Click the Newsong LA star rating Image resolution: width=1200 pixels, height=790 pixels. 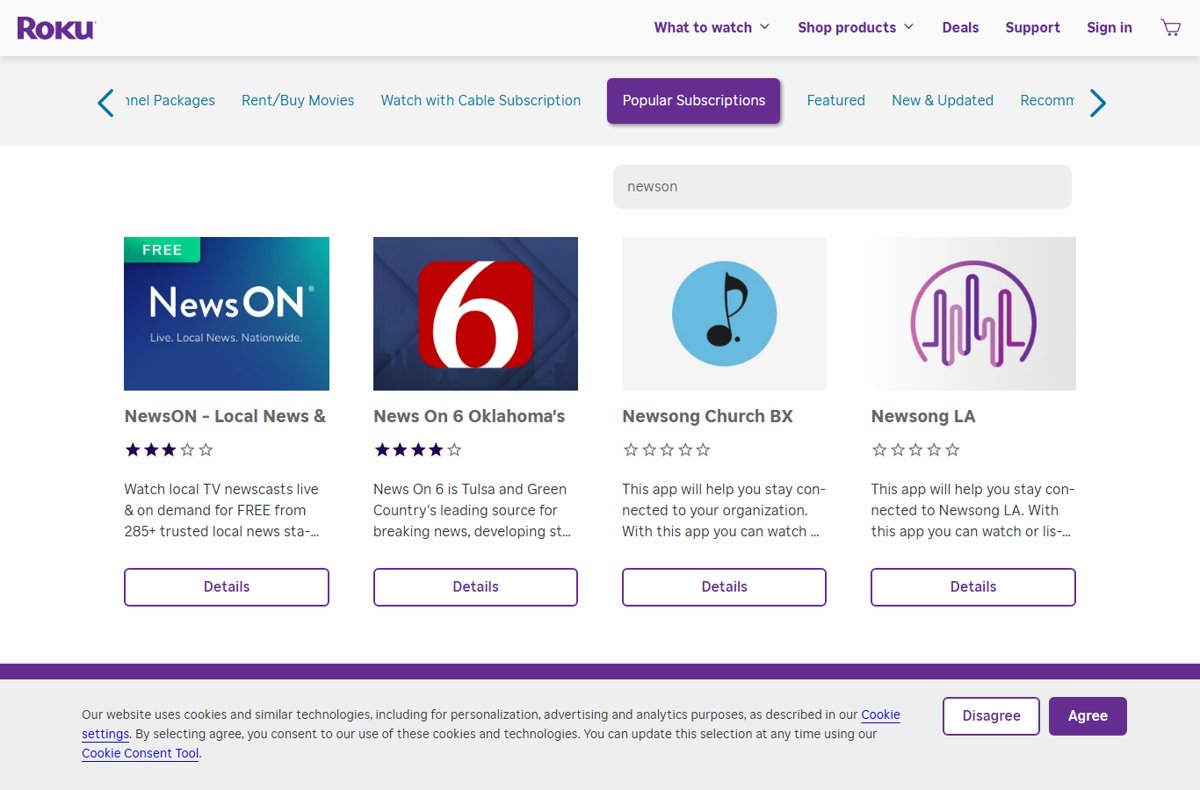(916, 450)
